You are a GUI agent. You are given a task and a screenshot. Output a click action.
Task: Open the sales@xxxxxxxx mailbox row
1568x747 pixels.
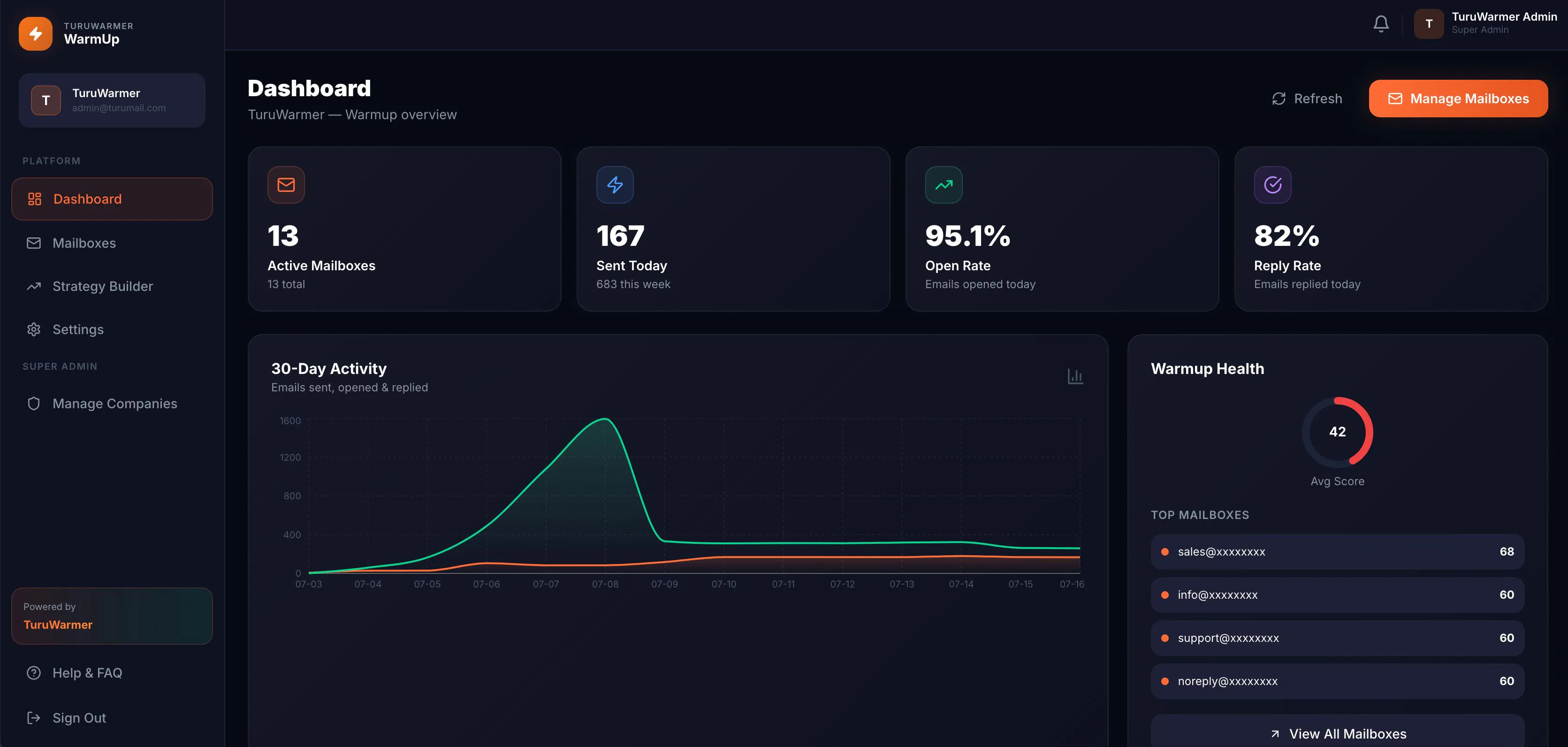1337,552
